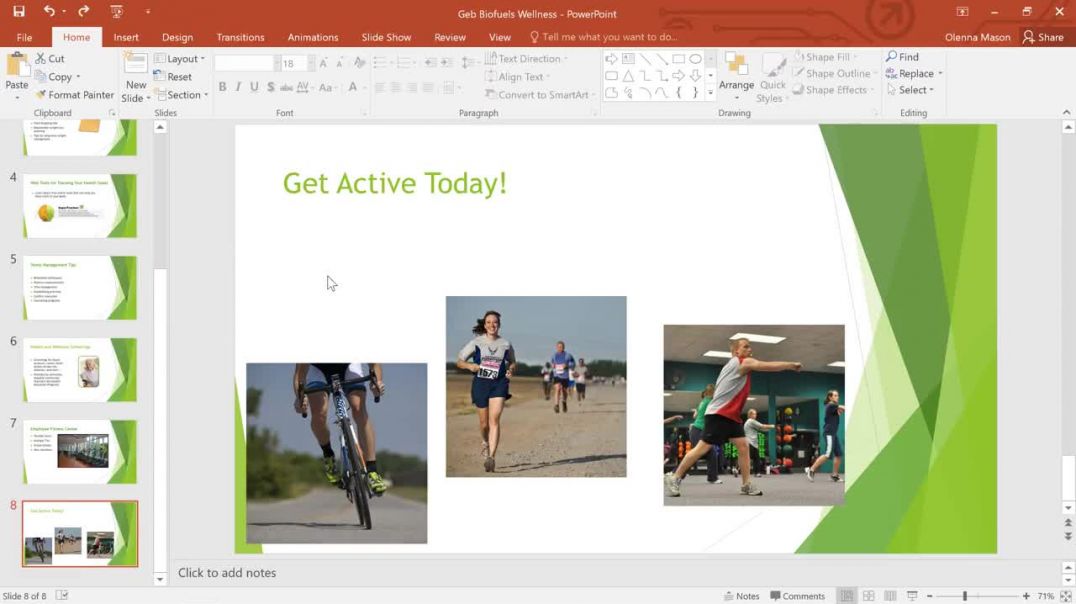Open Arrange options
This screenshot has width=1076, height=604.
point(736,76)
